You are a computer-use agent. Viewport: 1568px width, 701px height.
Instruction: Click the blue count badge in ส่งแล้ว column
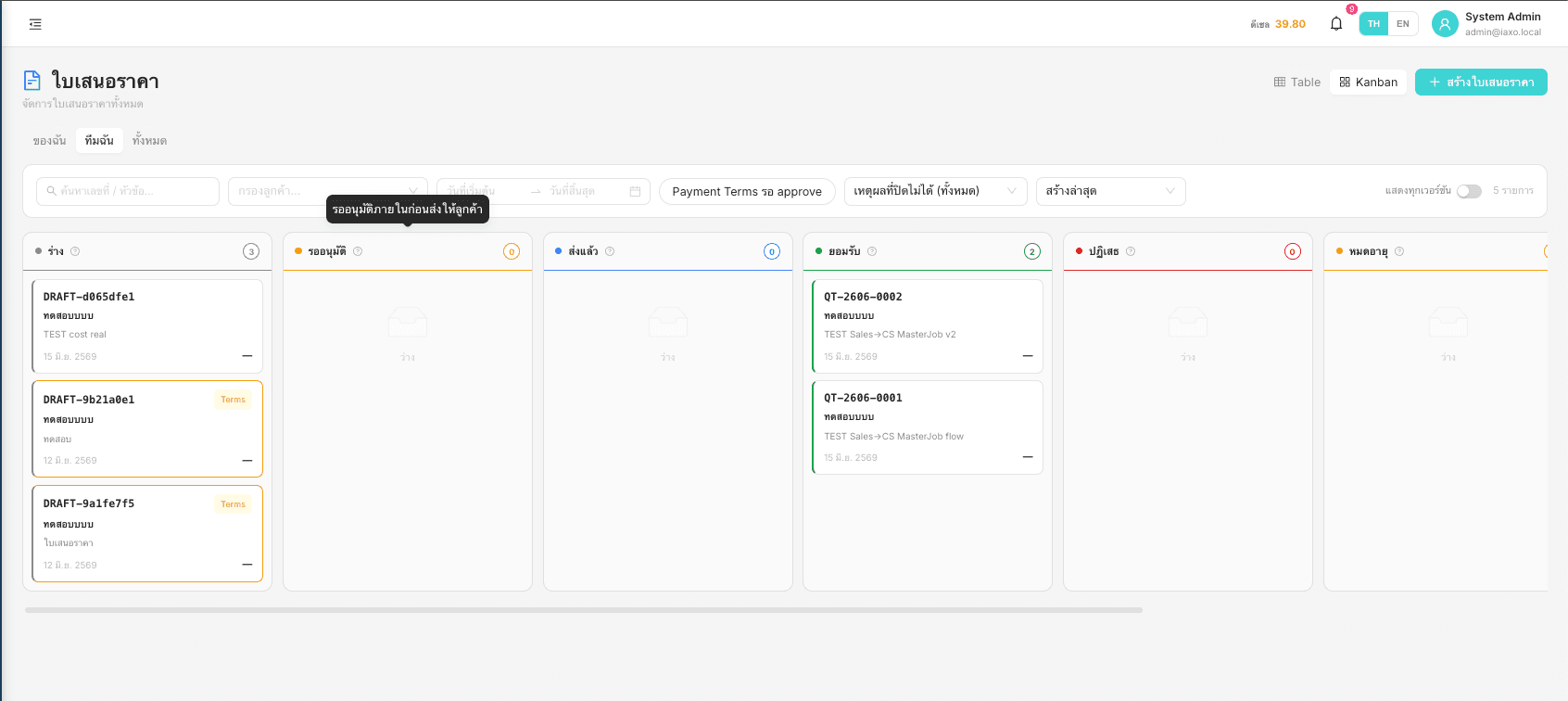tap(772, 251)
